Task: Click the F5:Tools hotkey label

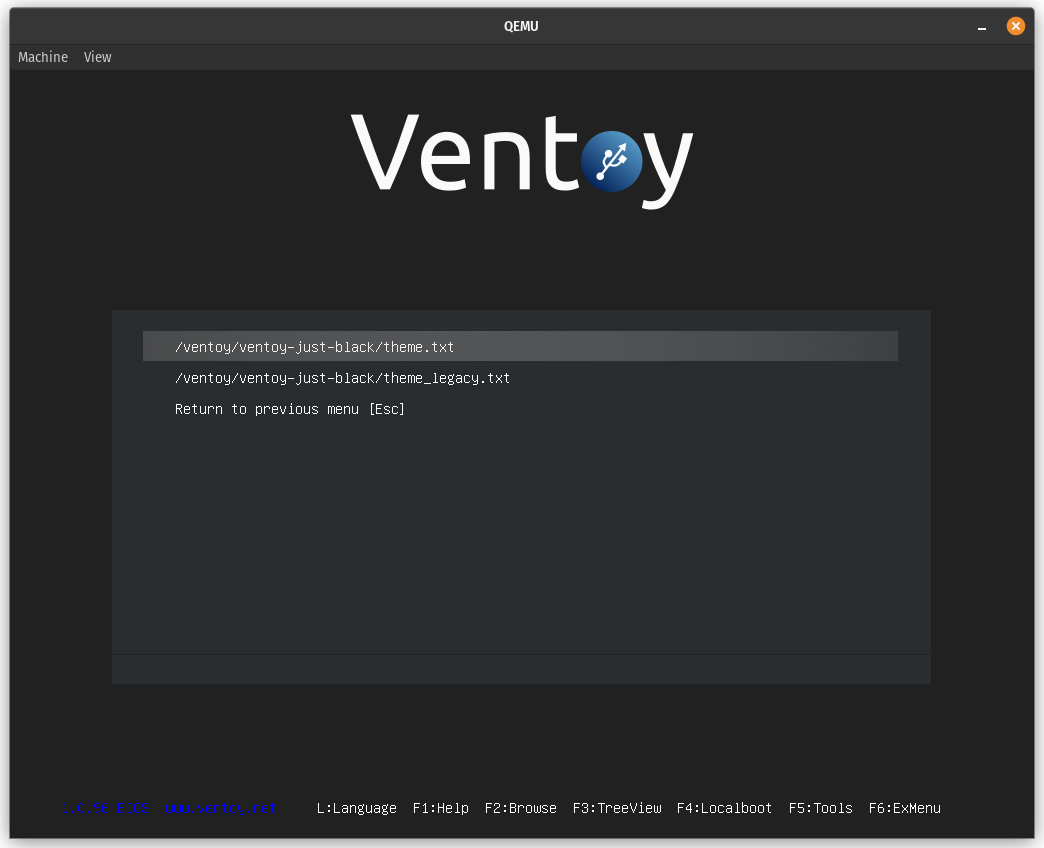Action: tap(820, 808)
